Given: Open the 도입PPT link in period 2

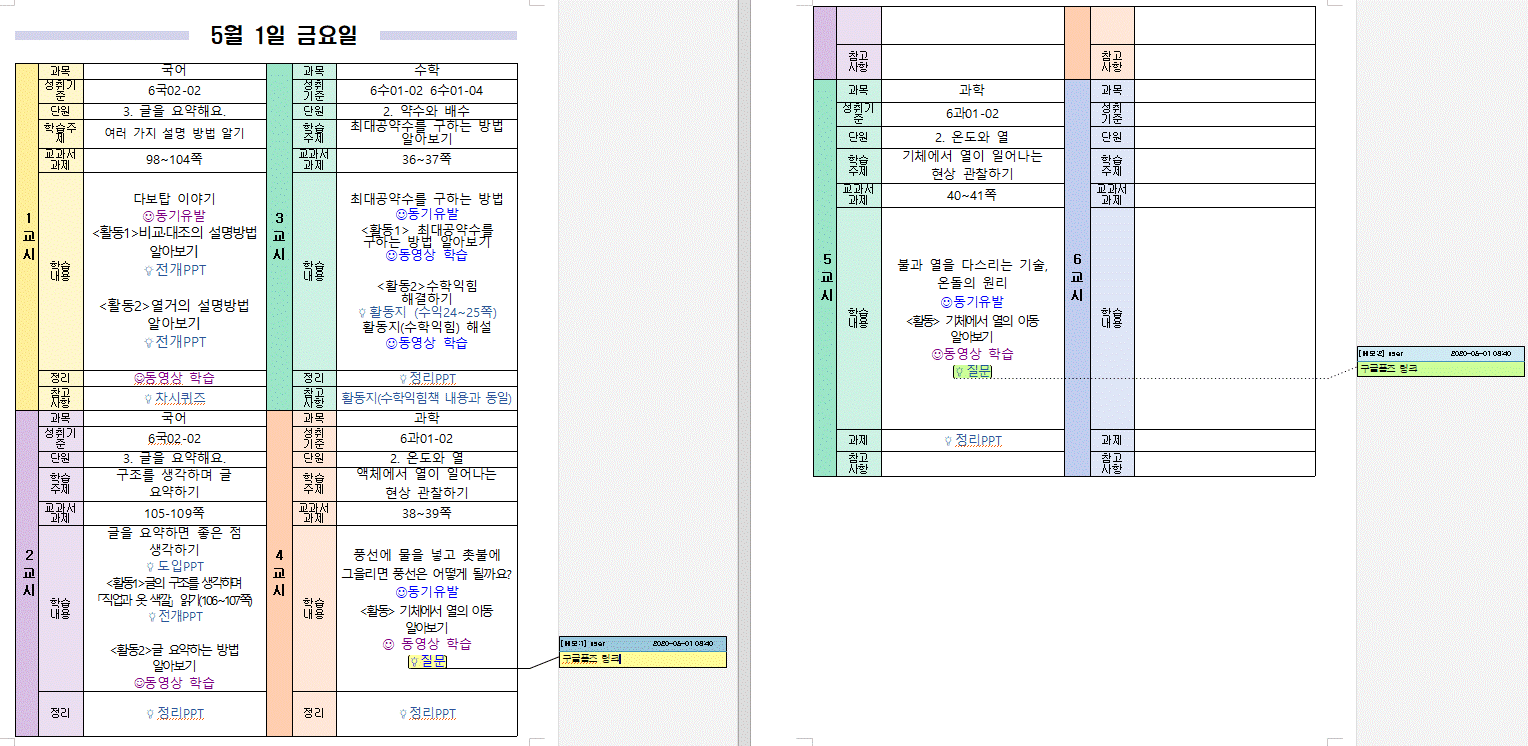Looking at the screenshot, I should tap(175, 567).
